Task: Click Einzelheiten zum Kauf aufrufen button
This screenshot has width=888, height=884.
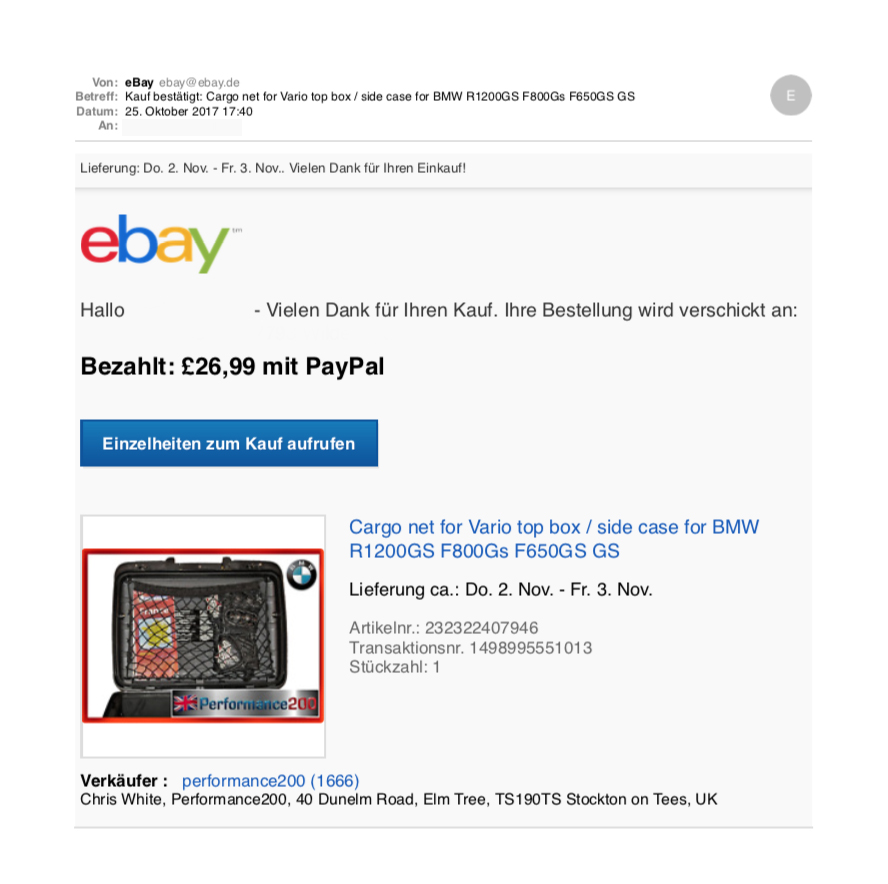Action: [x=229, y=443]
